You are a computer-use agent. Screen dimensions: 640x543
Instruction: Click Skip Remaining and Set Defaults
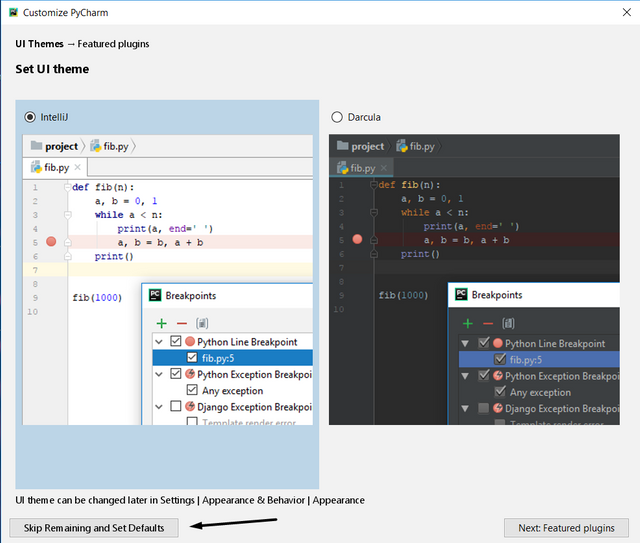(94, 528)
